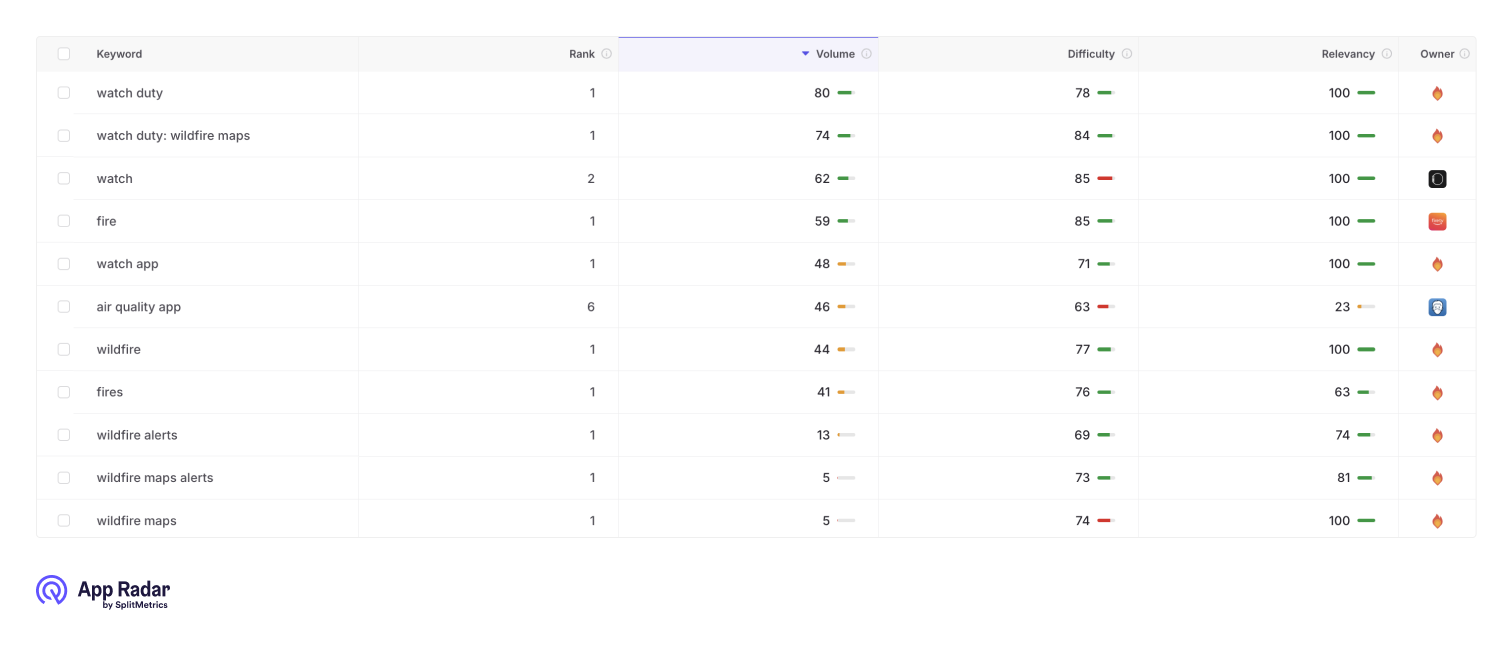Click the App Radar logo
1512x649 pixels.
click(102, 592)
